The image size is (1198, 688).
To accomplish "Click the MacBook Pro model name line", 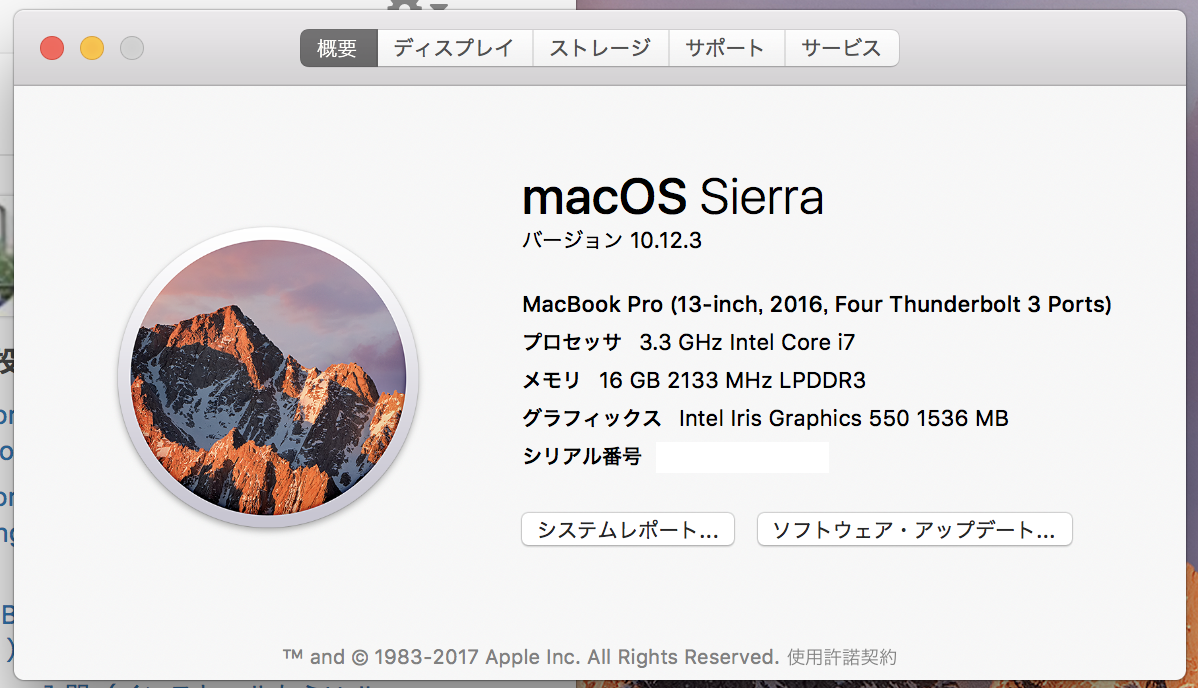I will 817,304.
